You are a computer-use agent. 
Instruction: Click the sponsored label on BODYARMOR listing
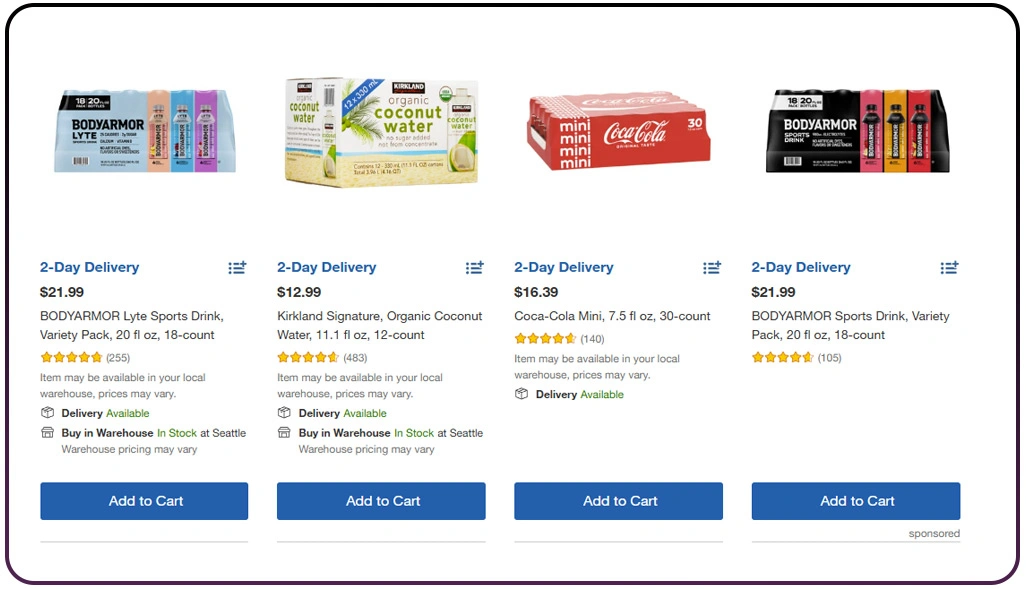coord(934,534)
